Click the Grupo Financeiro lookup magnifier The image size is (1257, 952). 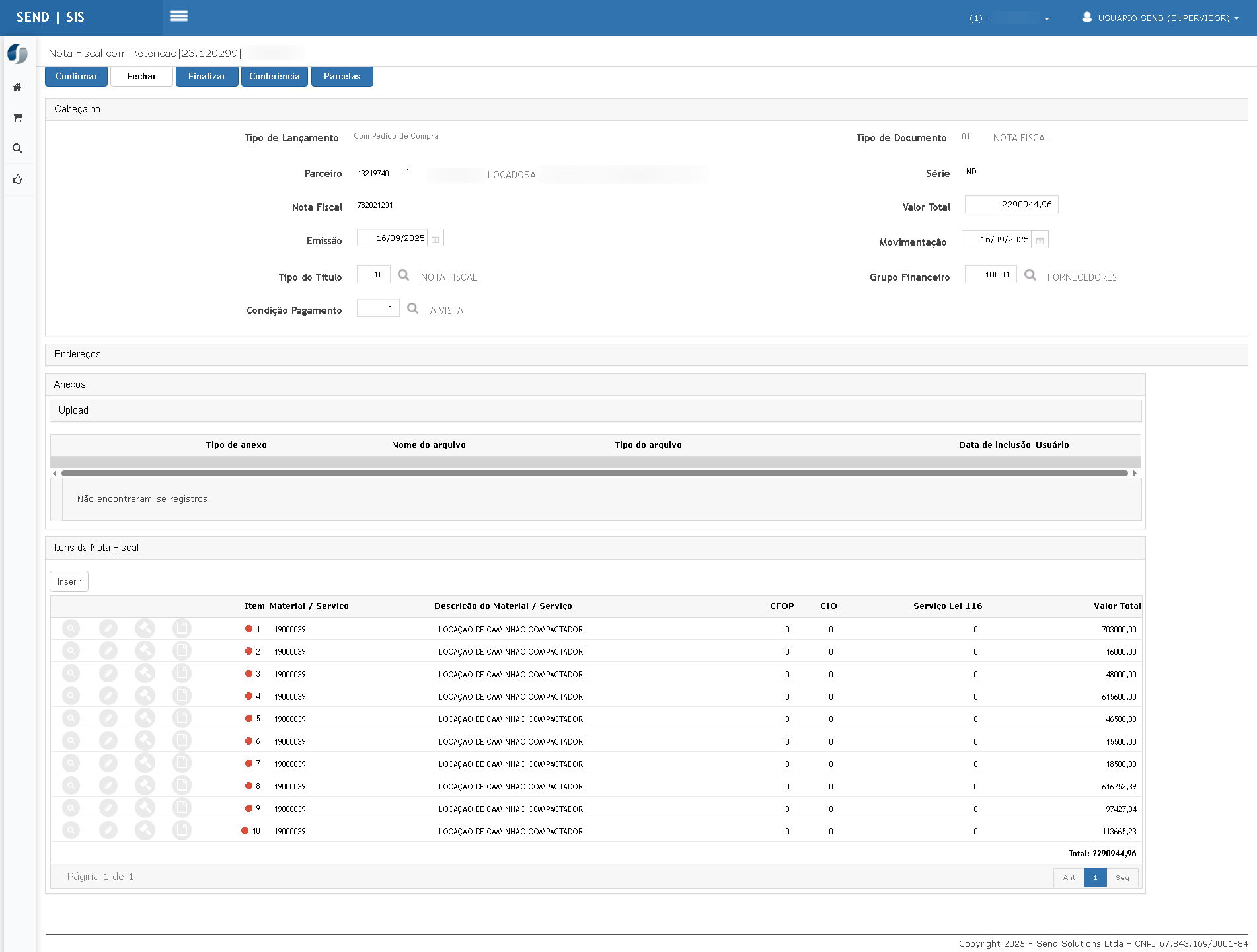1030,275
